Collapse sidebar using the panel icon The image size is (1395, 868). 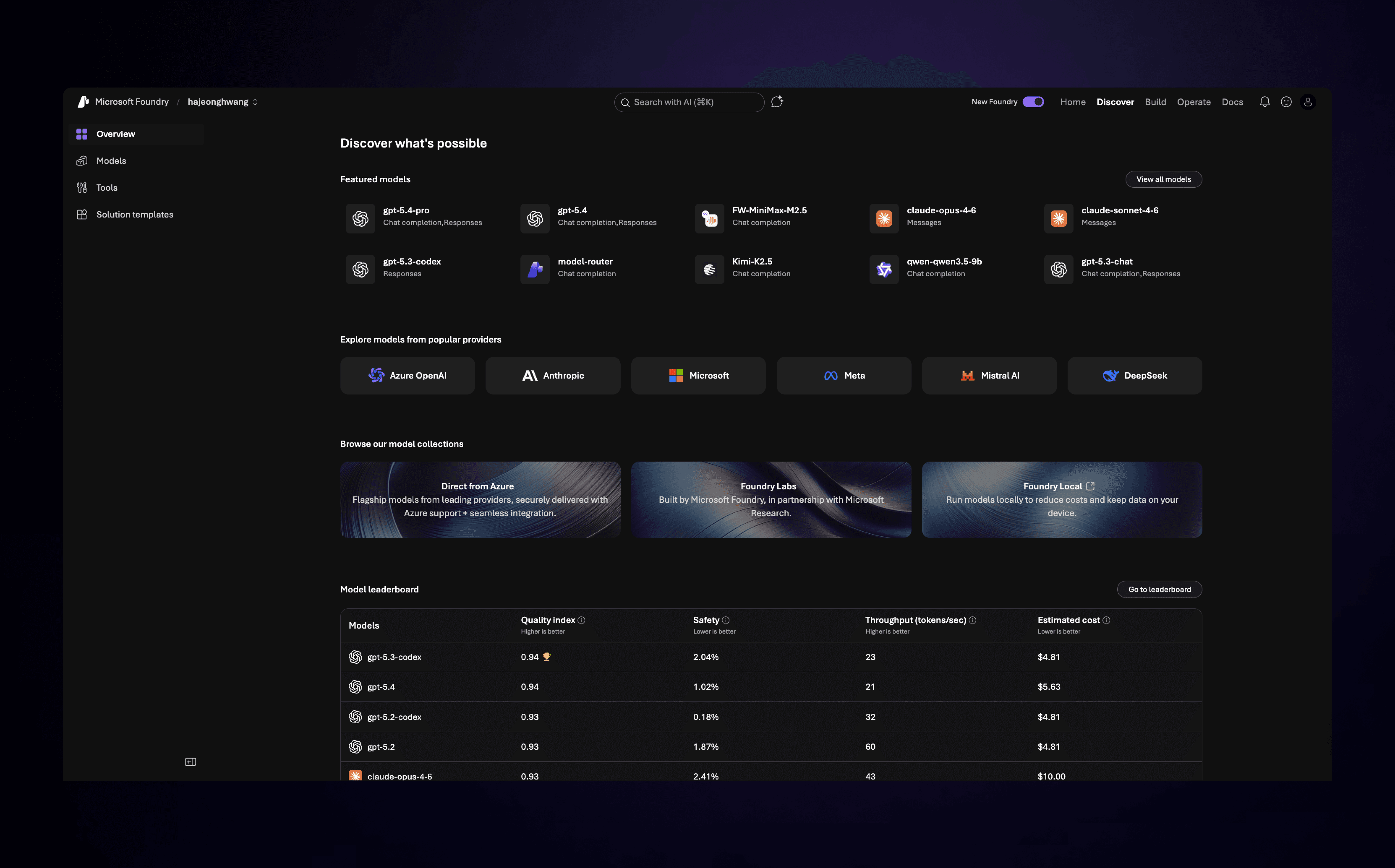(191, 762)
